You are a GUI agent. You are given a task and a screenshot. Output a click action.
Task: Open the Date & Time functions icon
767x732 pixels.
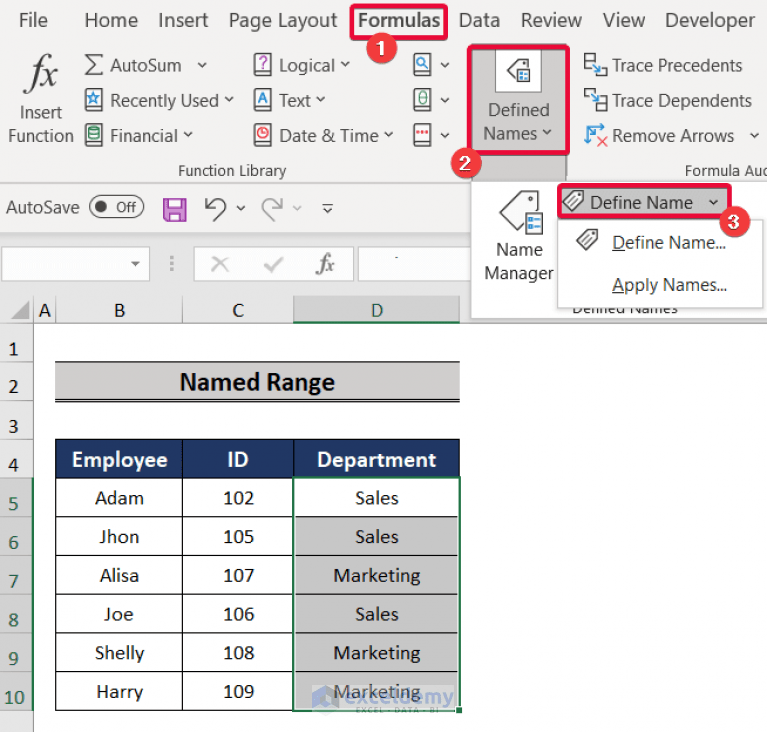(x=263, y=136)
